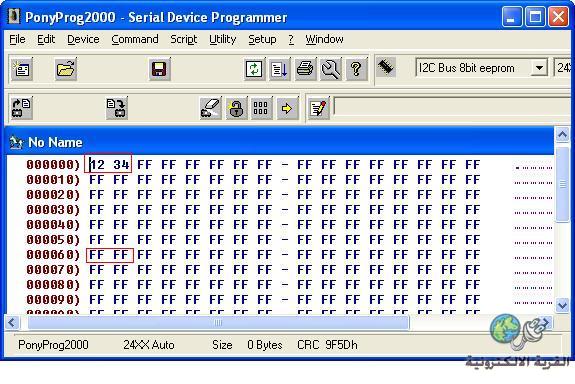Click first FF byte in row 000060
Viewport: 575px width, 384px height.
coord(97,255)
